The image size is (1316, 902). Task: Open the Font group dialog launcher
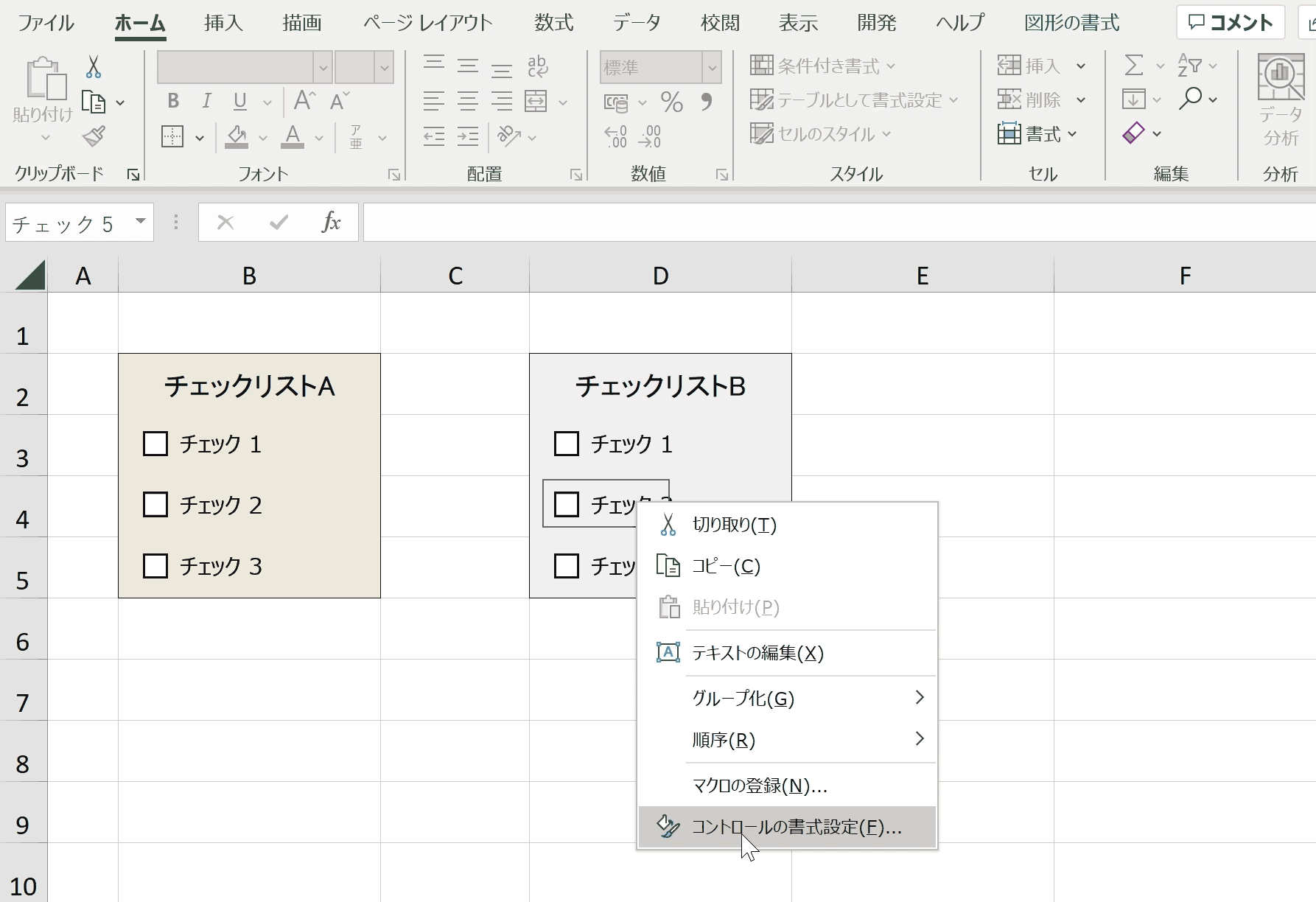pyautogui.click(x=394, y=175)
